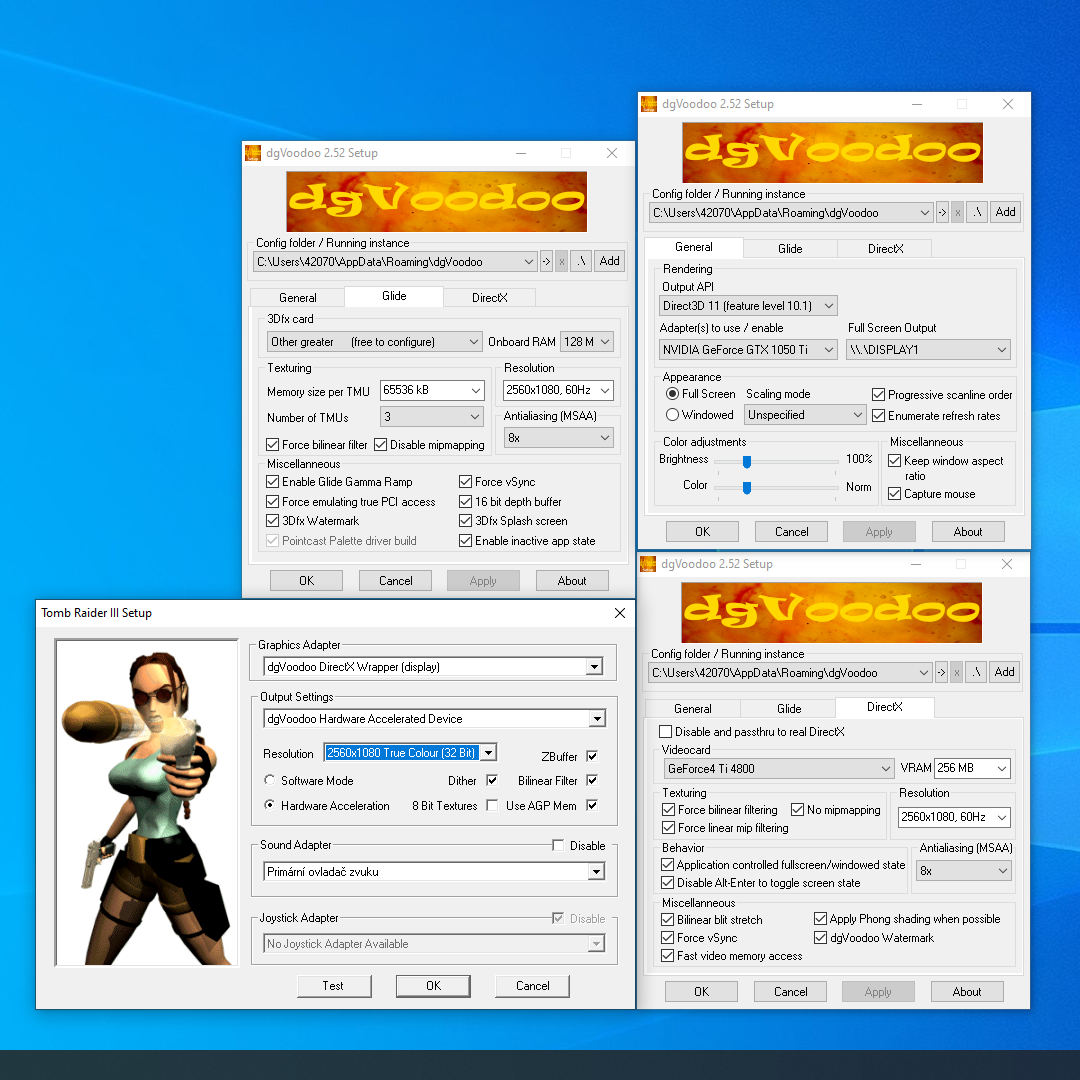1080x1080 pixels.
Task: Enable 8 Bit Textures checkbox
Action: click(x=492, y=805)
